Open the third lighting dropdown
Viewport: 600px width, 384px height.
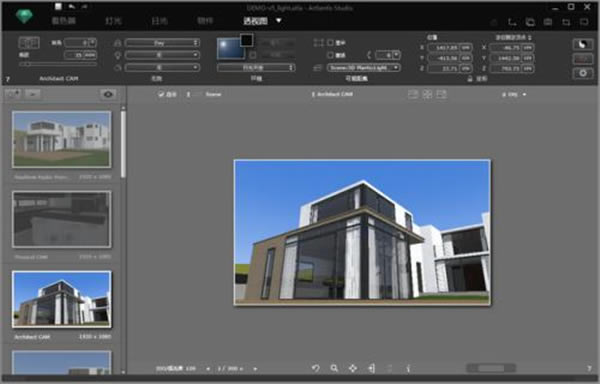tap(162, 68)
